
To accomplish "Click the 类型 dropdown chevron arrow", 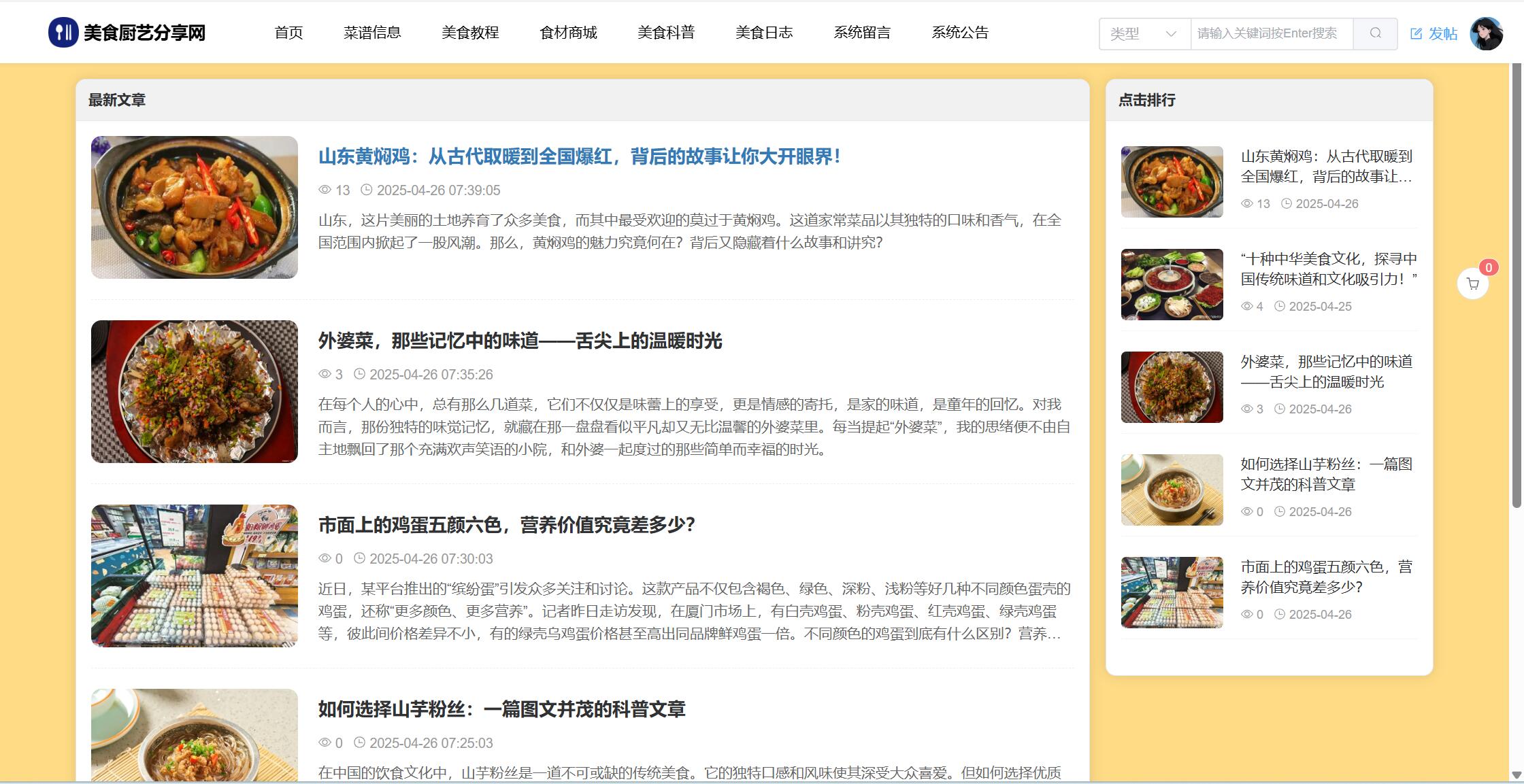I will coord(1171,33).
